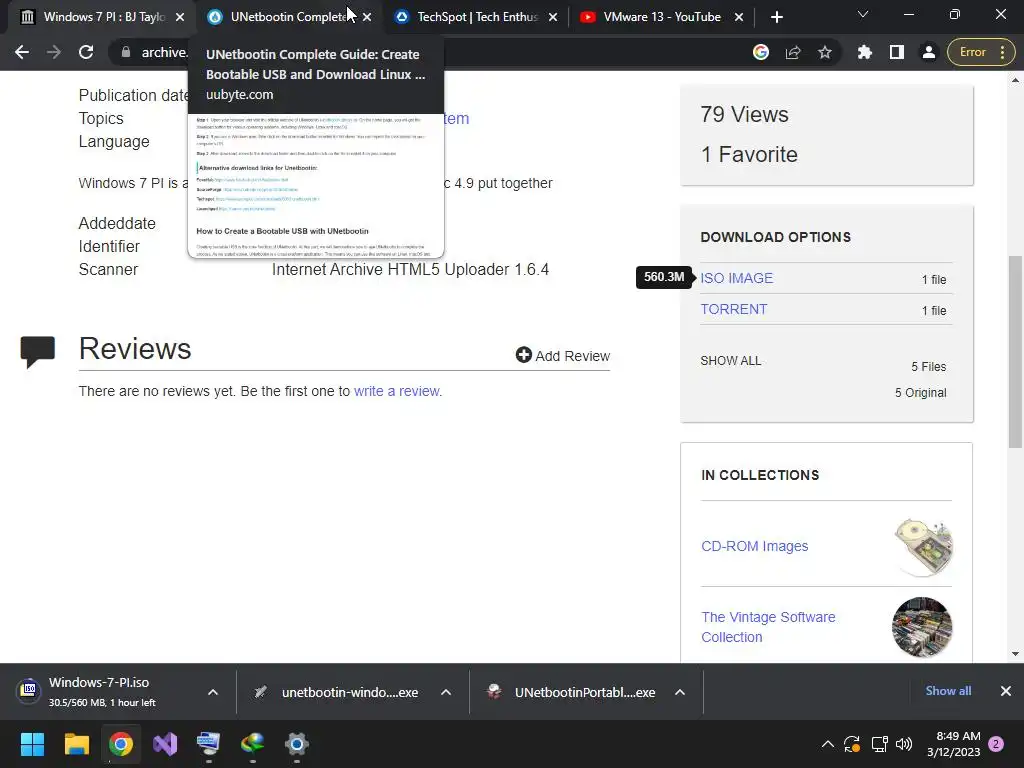Bookmark this page with star icon
1024x768 pixels.
point(825,52)
